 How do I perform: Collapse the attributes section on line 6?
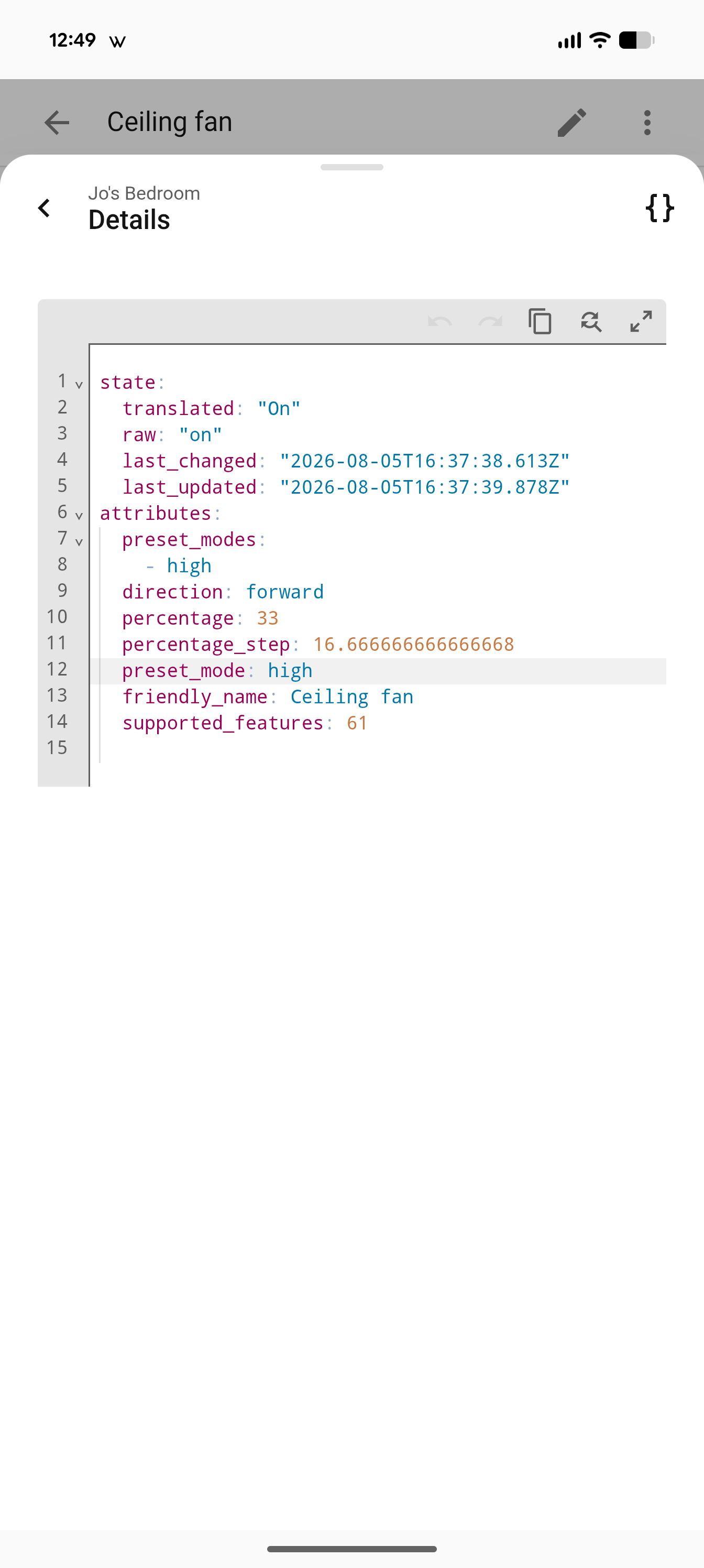pos(79,516)
